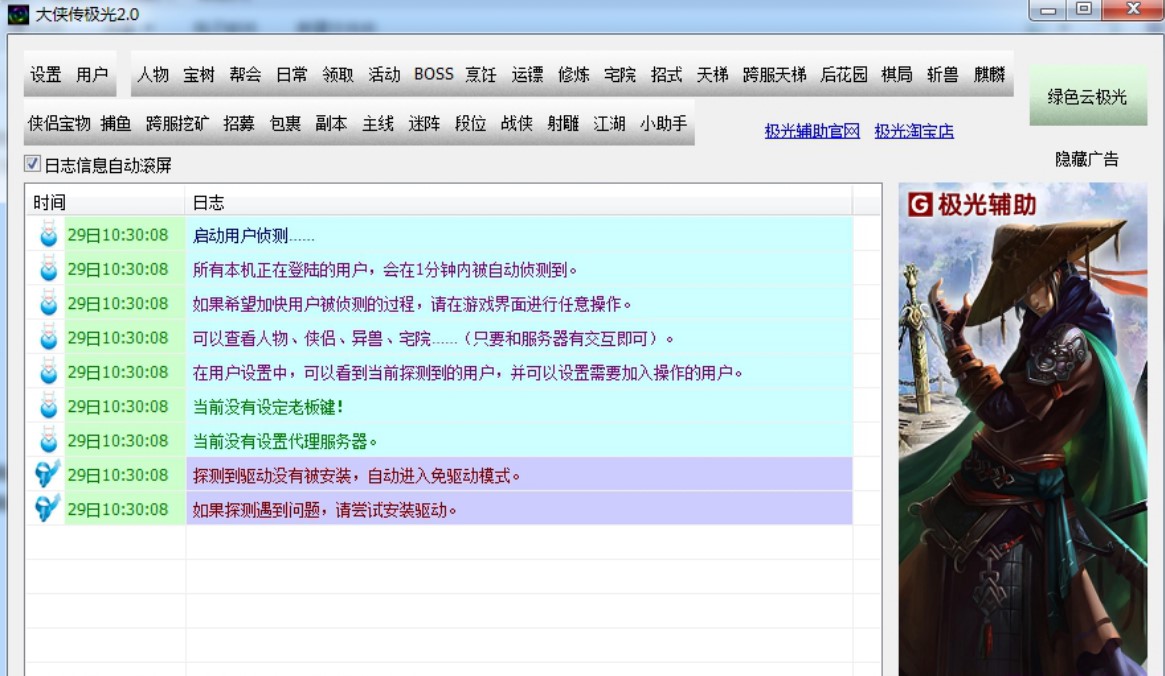Image resolution: width=1165 pixels, height=676 pixels.
Task: Click the warrior advertisement image
Action: (1022, 450)
